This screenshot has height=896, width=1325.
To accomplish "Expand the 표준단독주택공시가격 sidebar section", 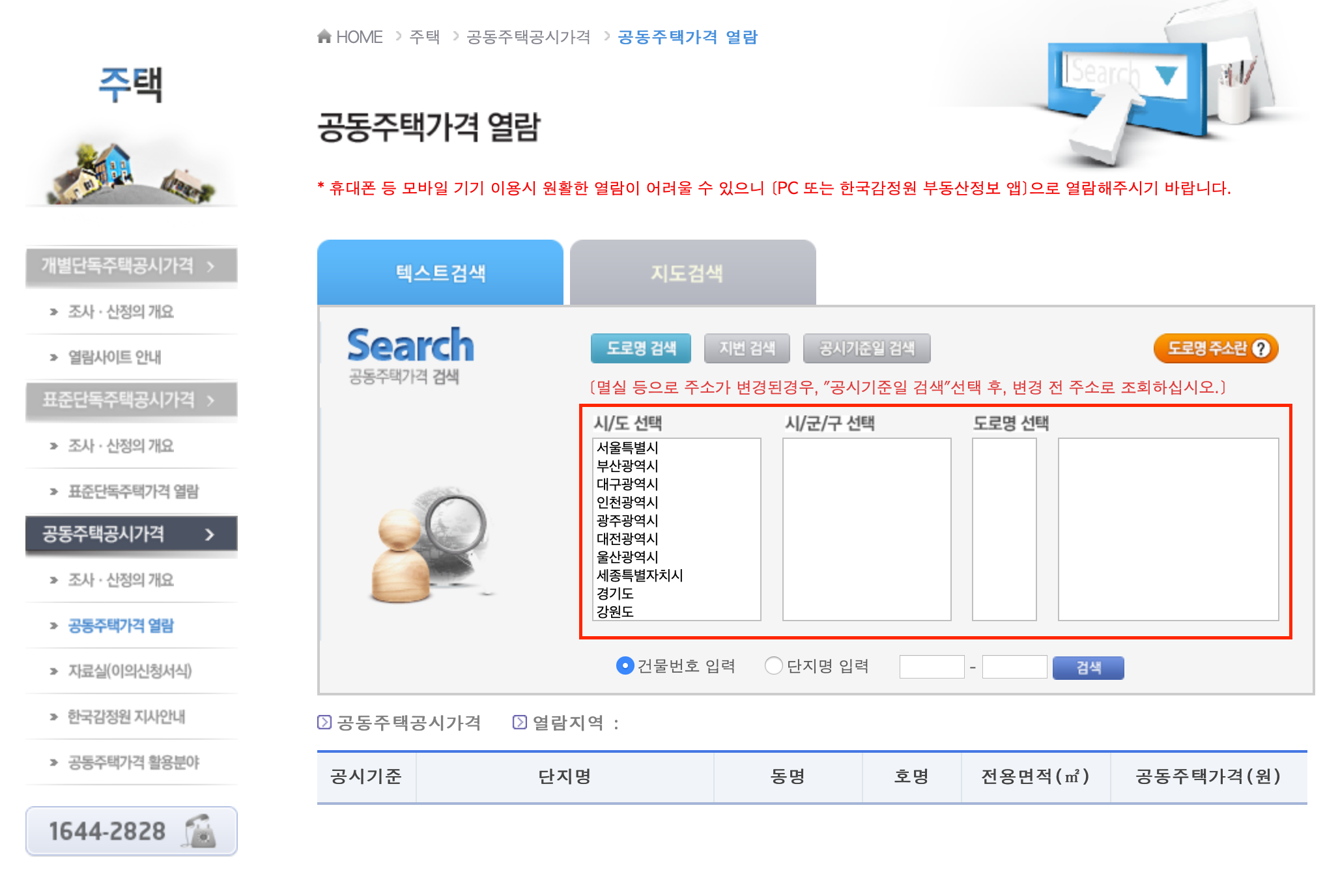I will (x=131, y=400).
